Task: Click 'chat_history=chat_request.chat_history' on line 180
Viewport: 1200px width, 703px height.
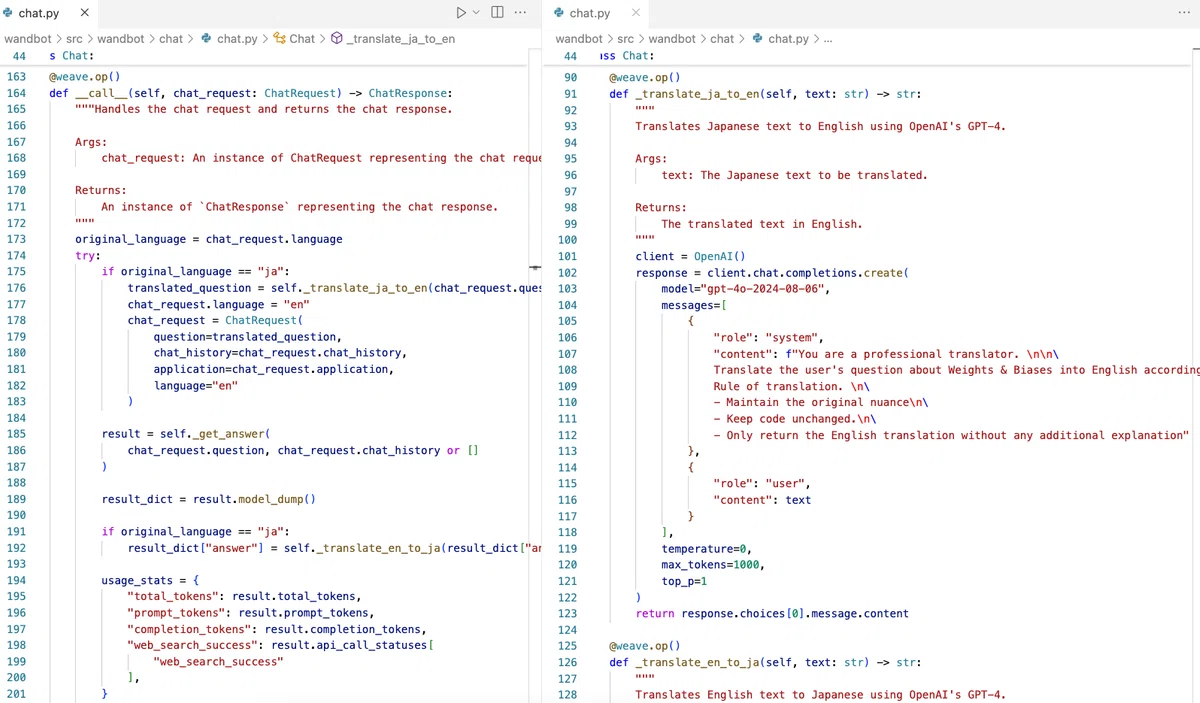Action: (x=279, y=353)
